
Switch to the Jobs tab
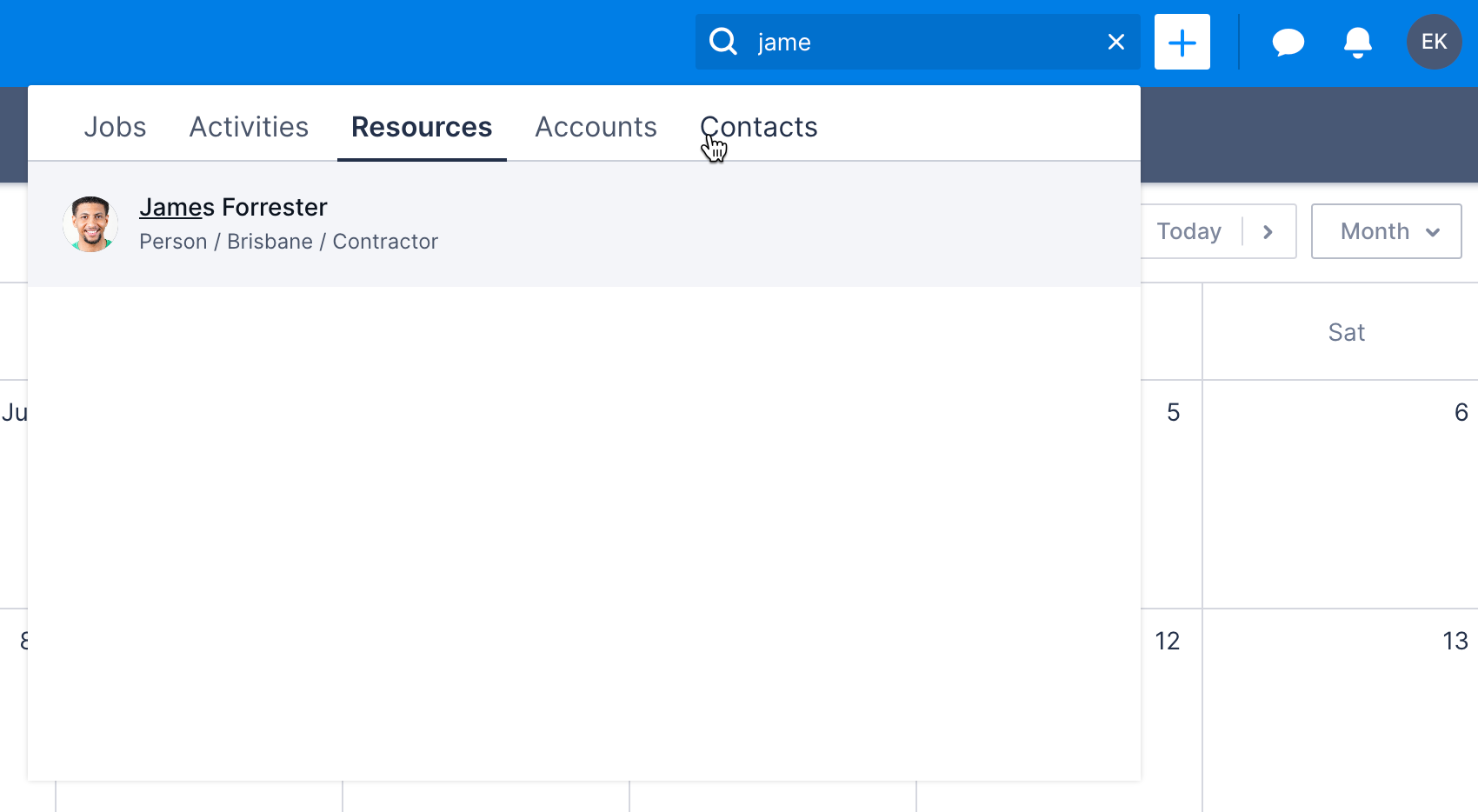coord(115,127)
